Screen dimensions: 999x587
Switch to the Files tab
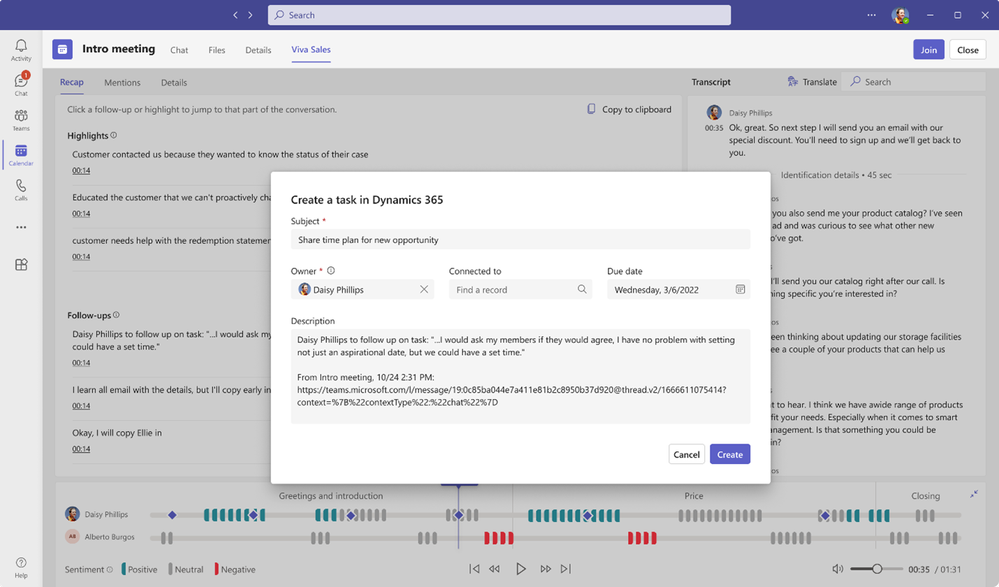click(217, 50)
